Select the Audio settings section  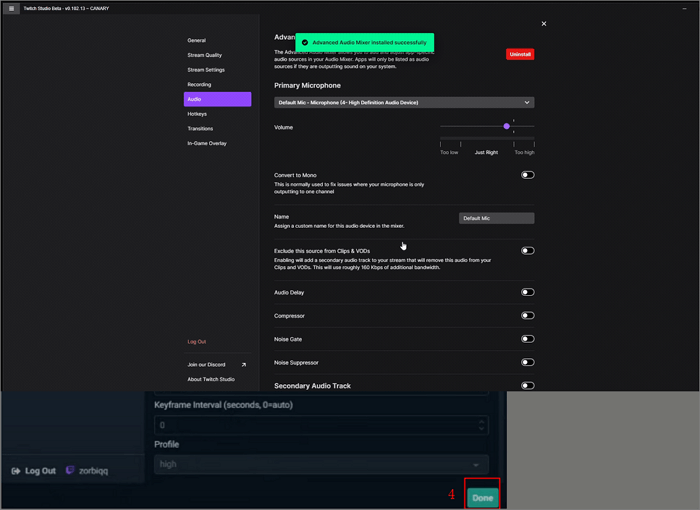point(217,99)
